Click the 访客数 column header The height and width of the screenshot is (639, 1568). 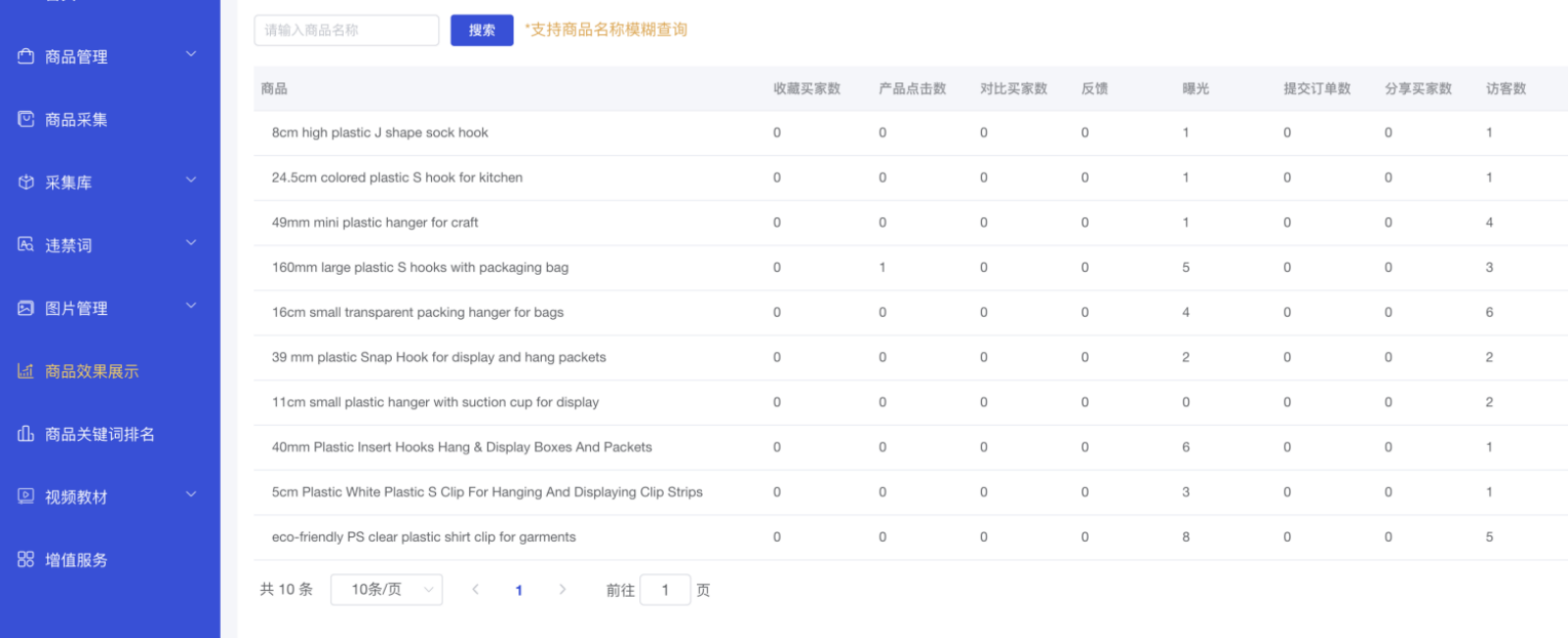coord(1505,88)
